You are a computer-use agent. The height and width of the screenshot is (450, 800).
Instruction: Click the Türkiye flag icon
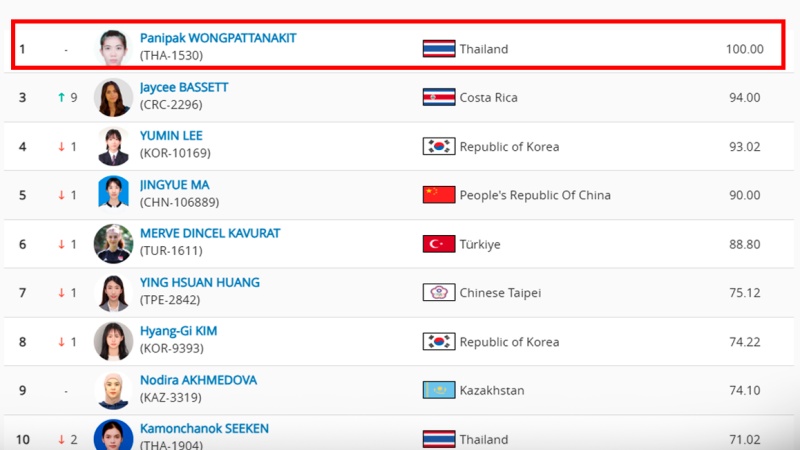point(439,243)
